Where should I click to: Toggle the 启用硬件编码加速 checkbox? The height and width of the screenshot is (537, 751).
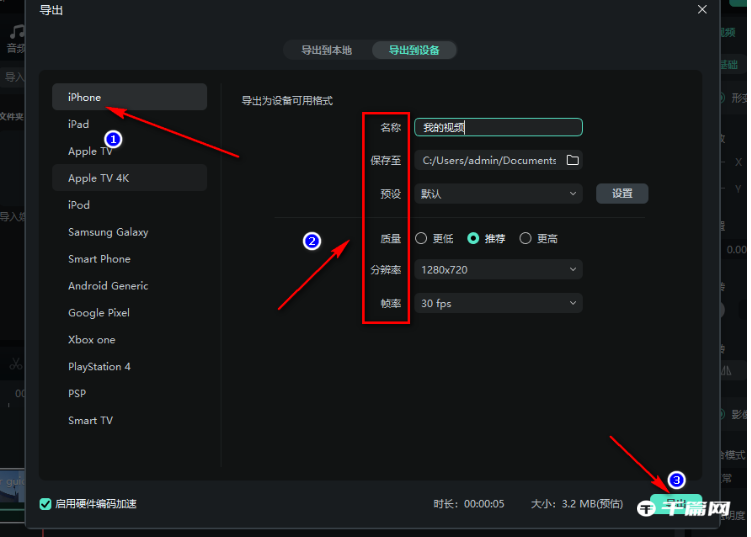(45, 504)
